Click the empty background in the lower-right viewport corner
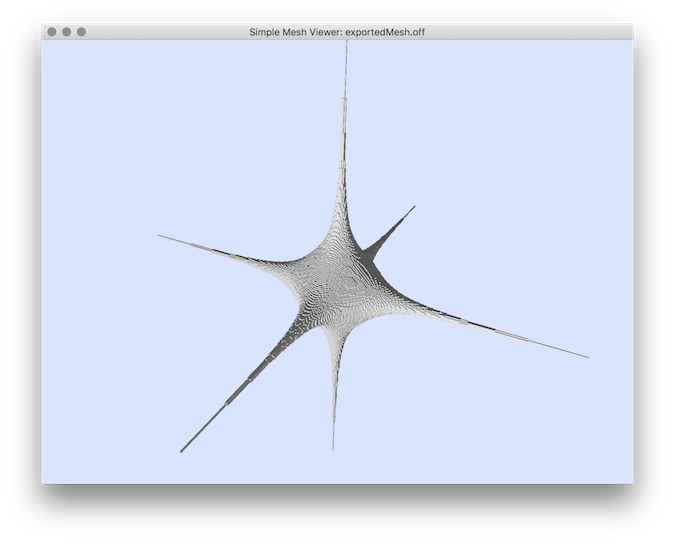The width and height of the screenshot is (675, 543). click(580, 440)
